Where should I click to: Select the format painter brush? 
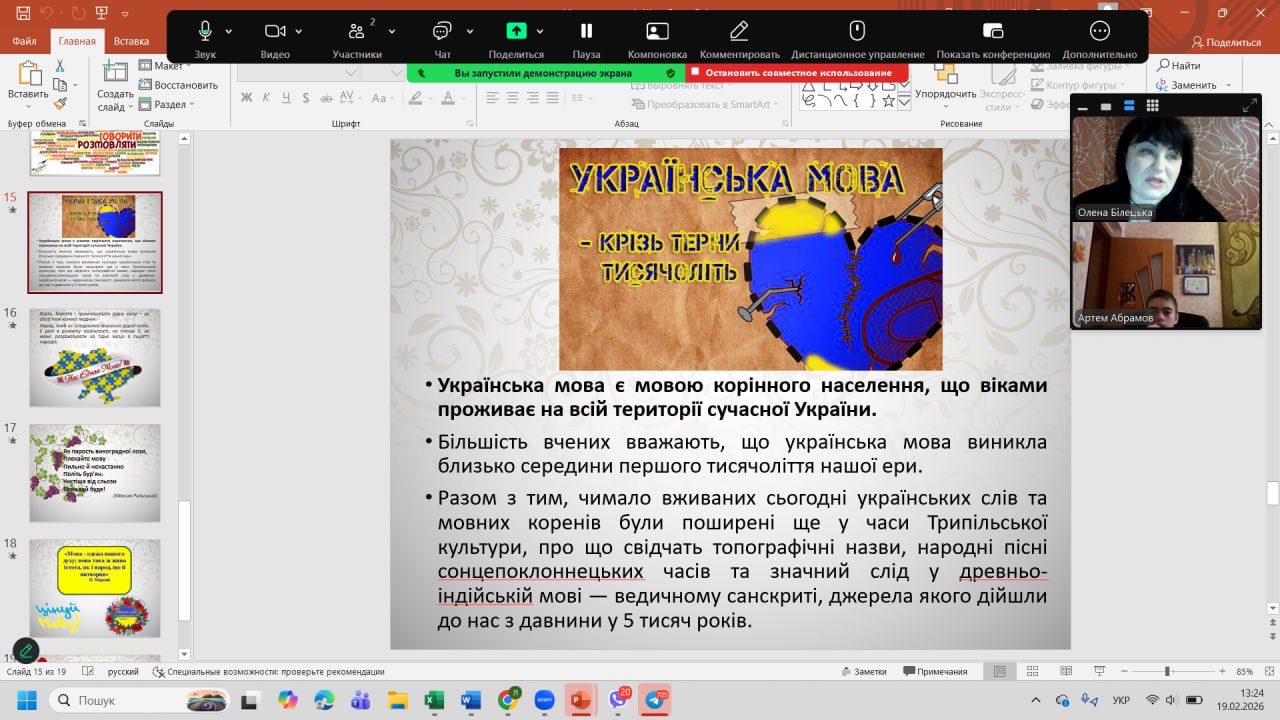pyautogui.click(x=60, y=102)
